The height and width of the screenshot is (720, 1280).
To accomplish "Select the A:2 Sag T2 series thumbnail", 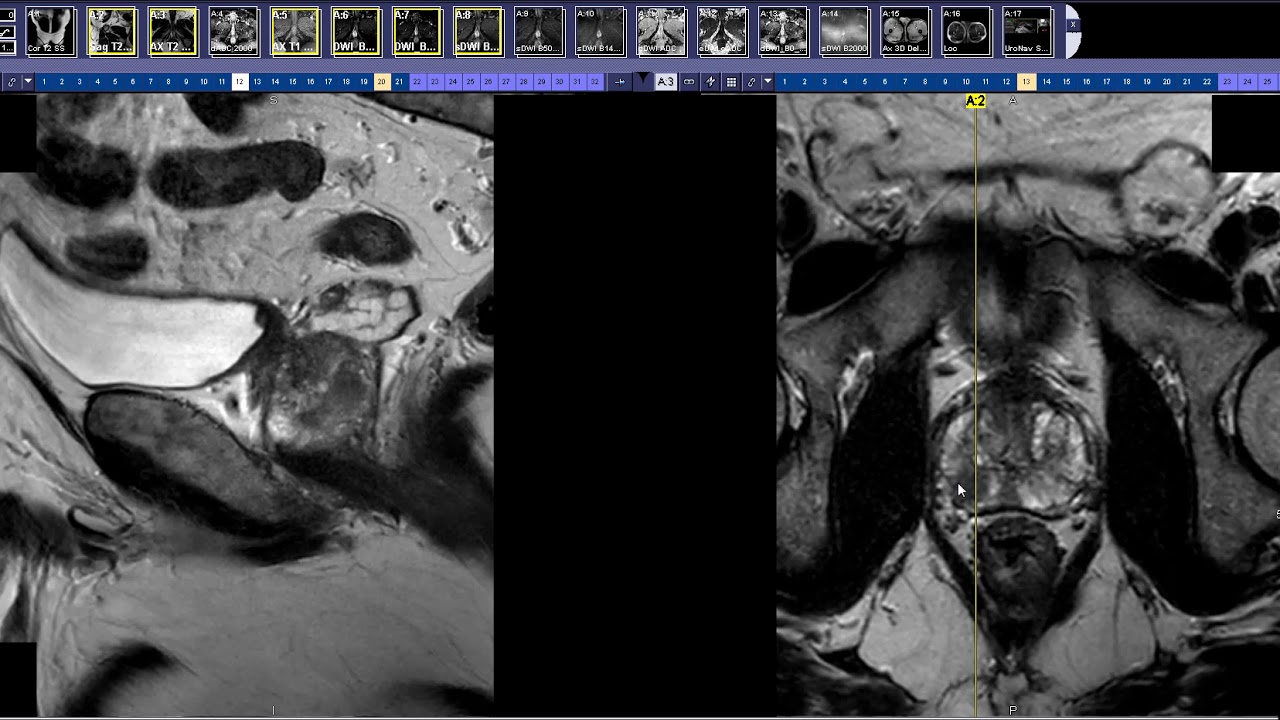I will 111,31.
